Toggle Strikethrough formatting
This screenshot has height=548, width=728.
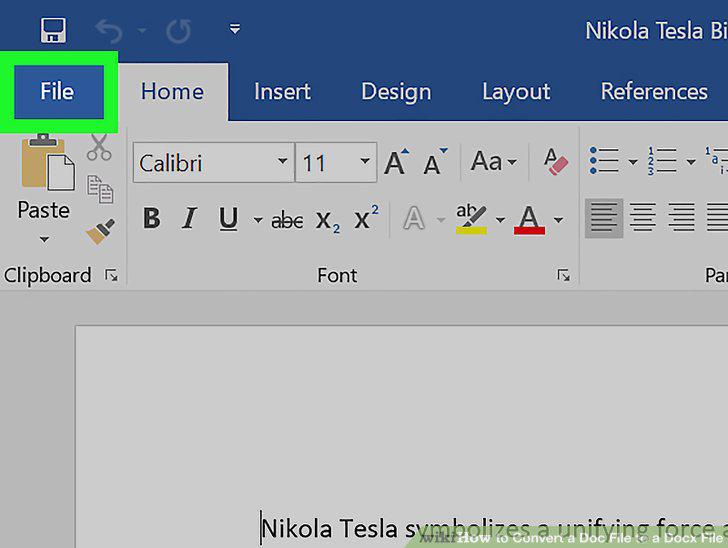[x=287, y=220]
